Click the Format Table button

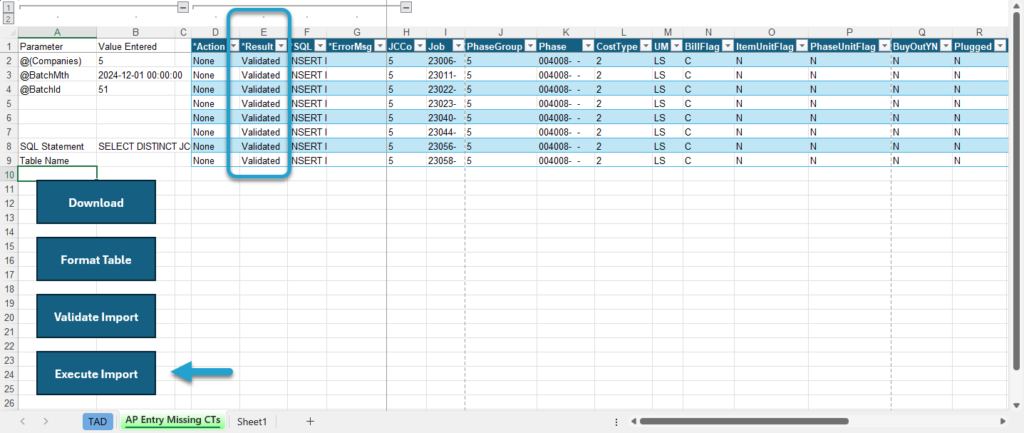click(x=96, y=259)
